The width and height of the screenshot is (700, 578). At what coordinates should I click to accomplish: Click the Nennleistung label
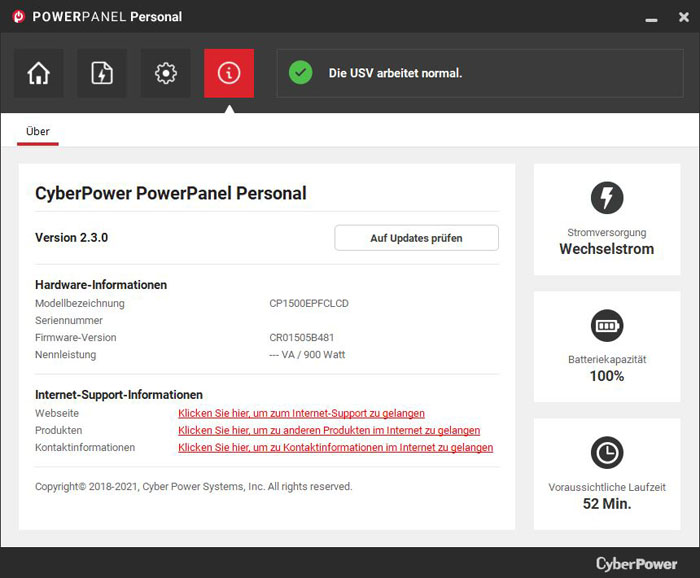click(x=66, y=355)
